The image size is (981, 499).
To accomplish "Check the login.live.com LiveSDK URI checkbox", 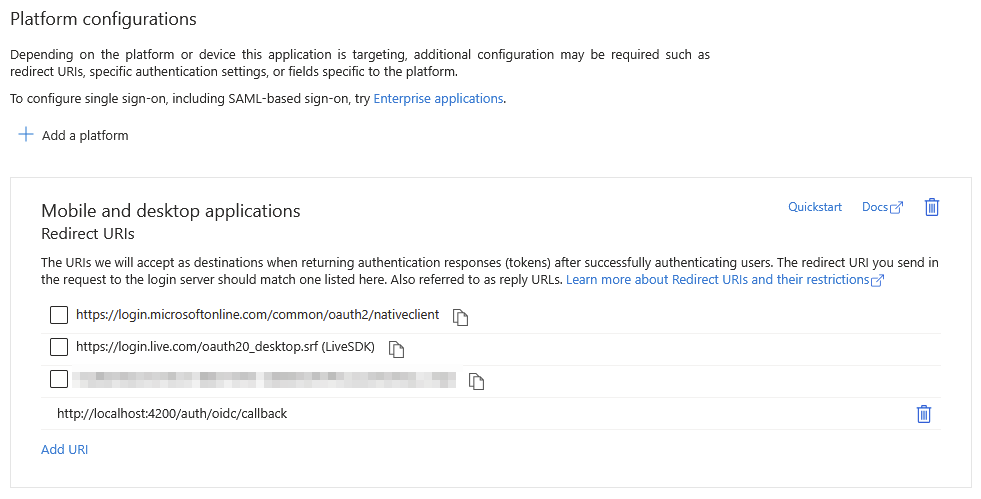I will 59,346.
